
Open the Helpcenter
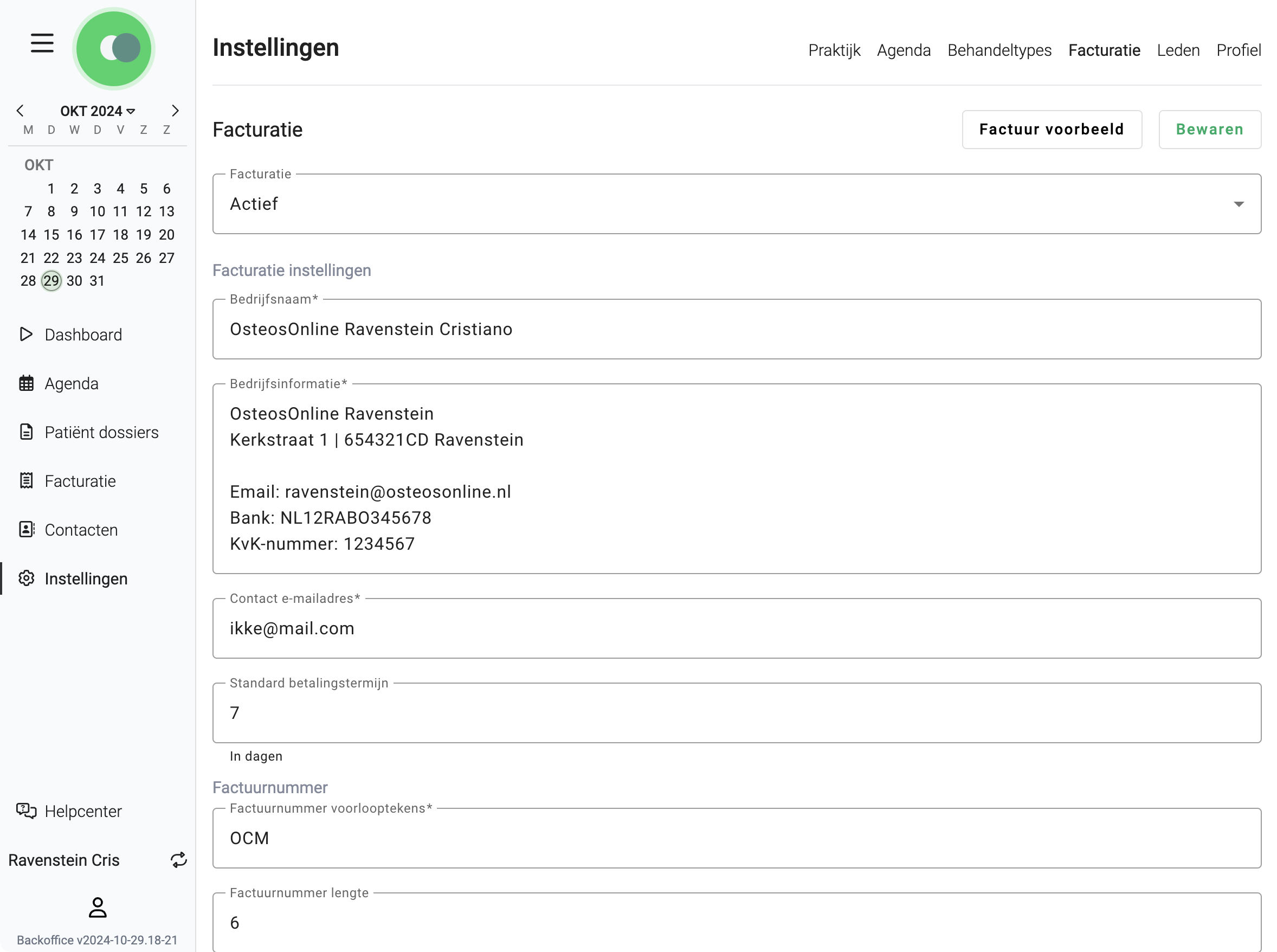(82, 811)
